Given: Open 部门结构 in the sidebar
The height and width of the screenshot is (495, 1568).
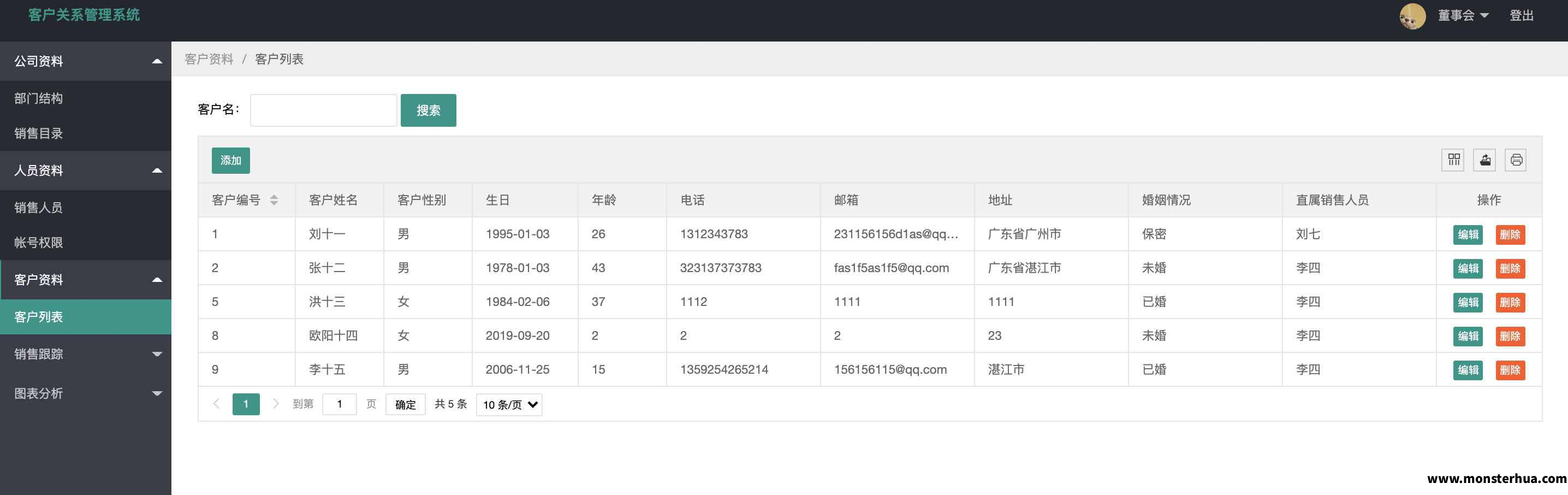Looking at the screenshot, I should pyautogui.click(x=86, y=99).
